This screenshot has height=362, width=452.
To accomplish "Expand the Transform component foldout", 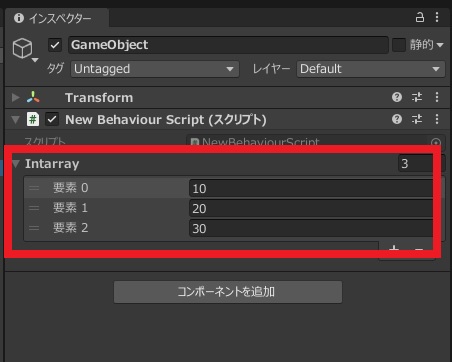I will coord(15,98).
